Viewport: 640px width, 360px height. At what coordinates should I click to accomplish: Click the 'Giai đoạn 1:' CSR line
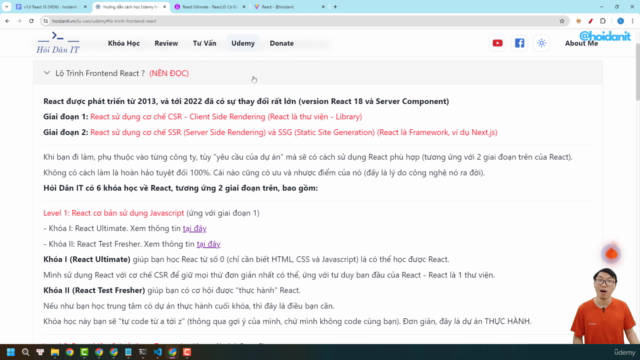(x=202, y=117)
